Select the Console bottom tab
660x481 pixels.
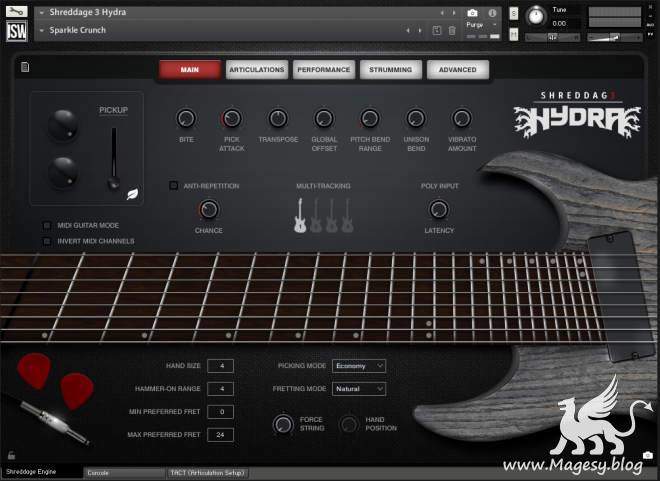coord(124,473)
